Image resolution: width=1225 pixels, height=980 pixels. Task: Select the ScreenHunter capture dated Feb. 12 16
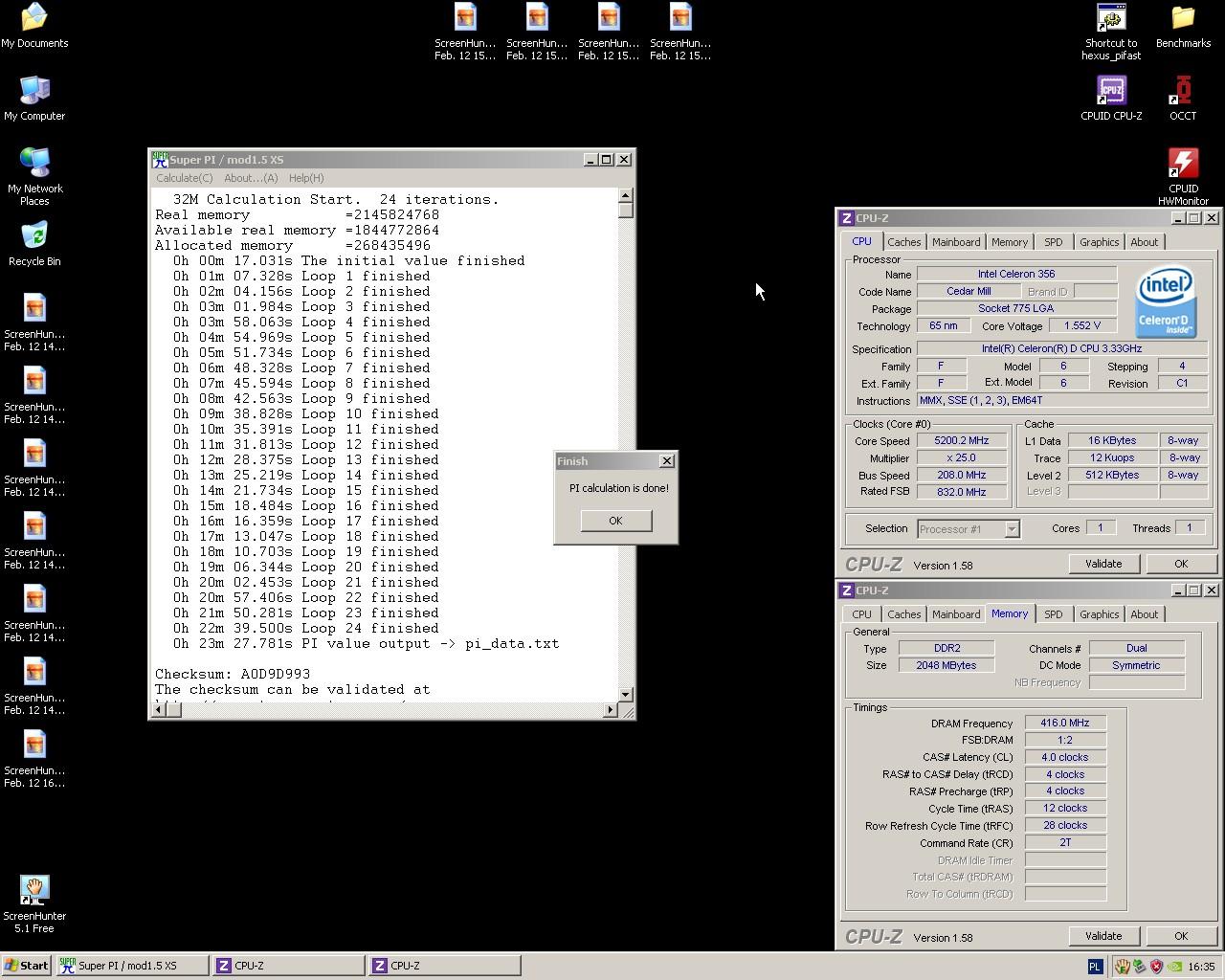(x=34, y=760)
